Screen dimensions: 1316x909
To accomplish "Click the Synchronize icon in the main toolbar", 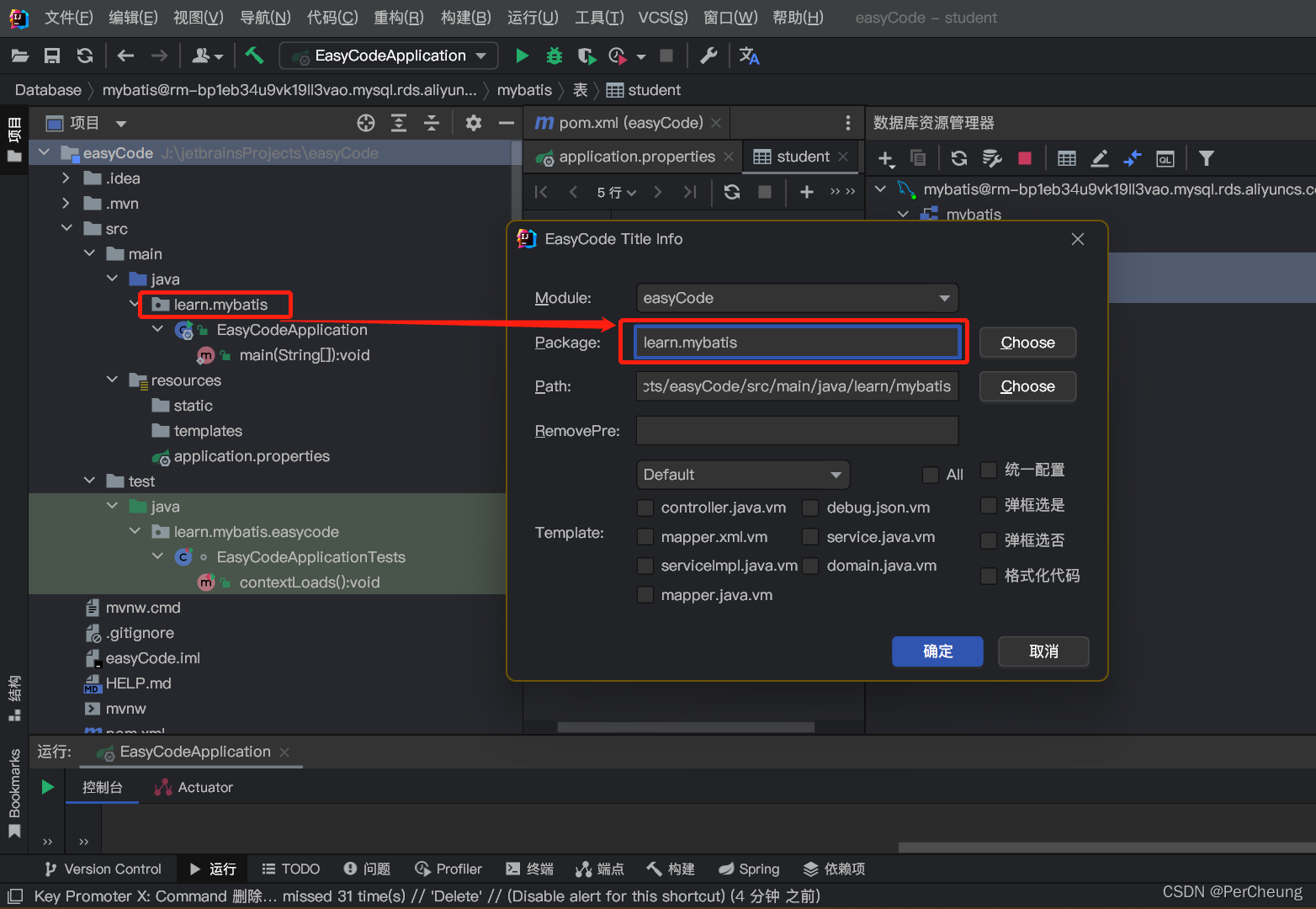I will pos(84,56).
